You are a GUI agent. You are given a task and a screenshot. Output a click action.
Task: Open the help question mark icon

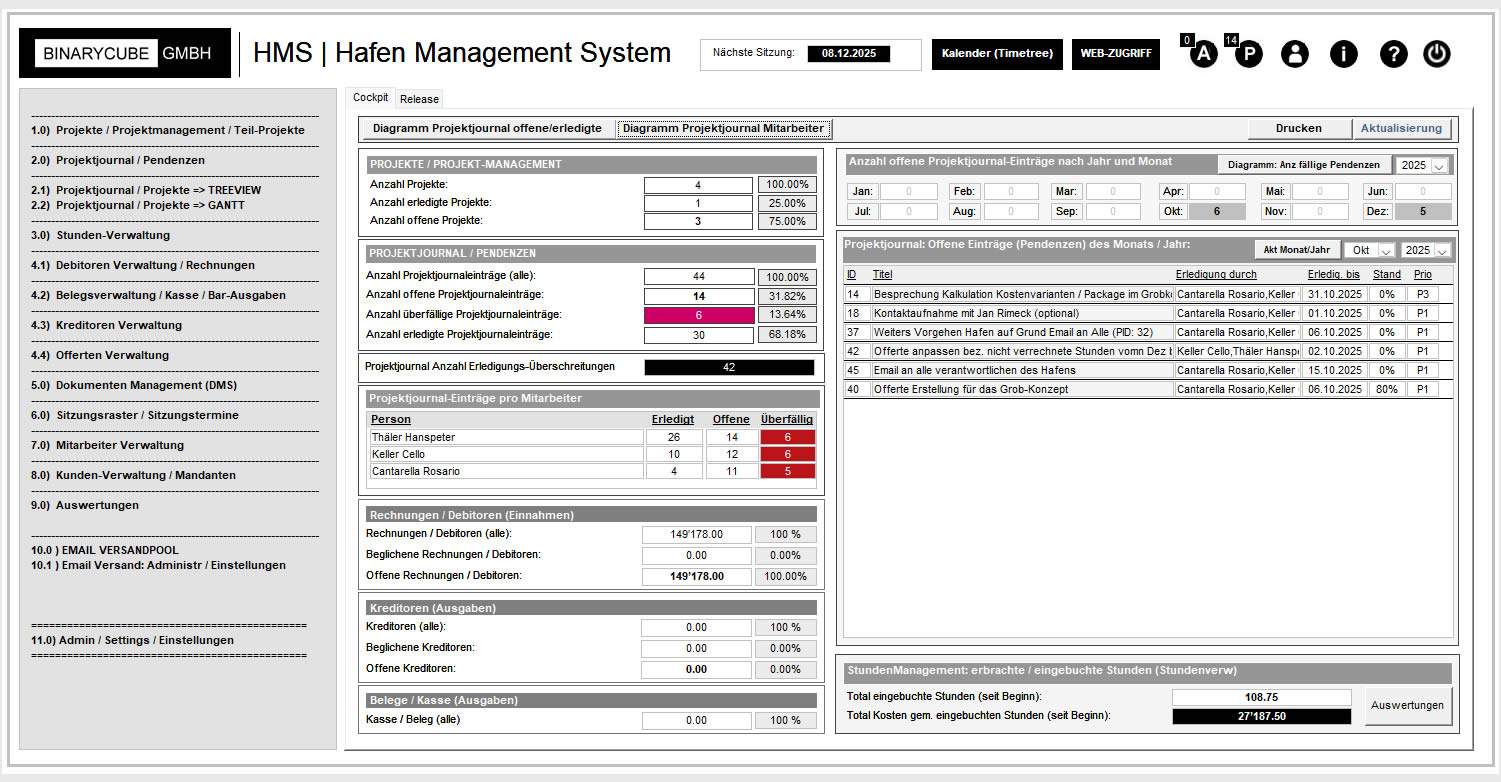tap(1393, 54)
